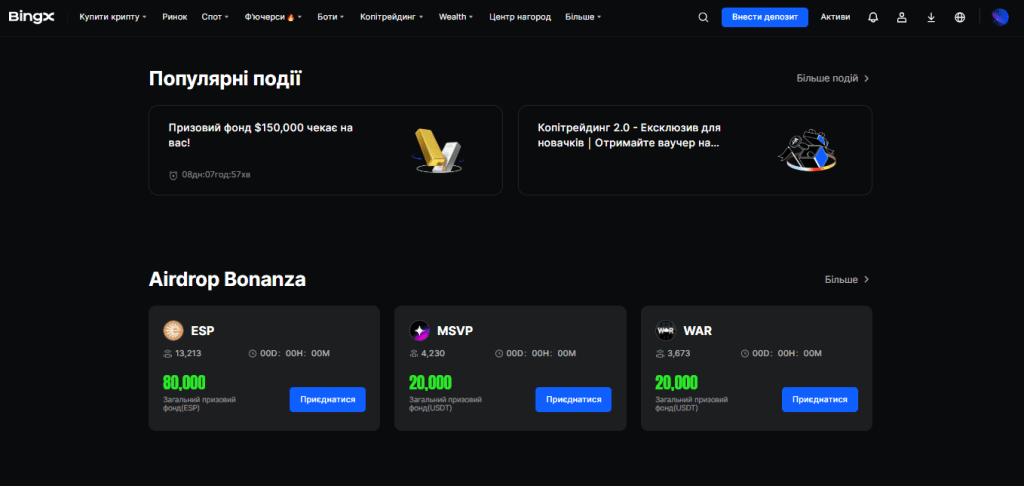Click the MSVP token icon

[x=419, y=331]
